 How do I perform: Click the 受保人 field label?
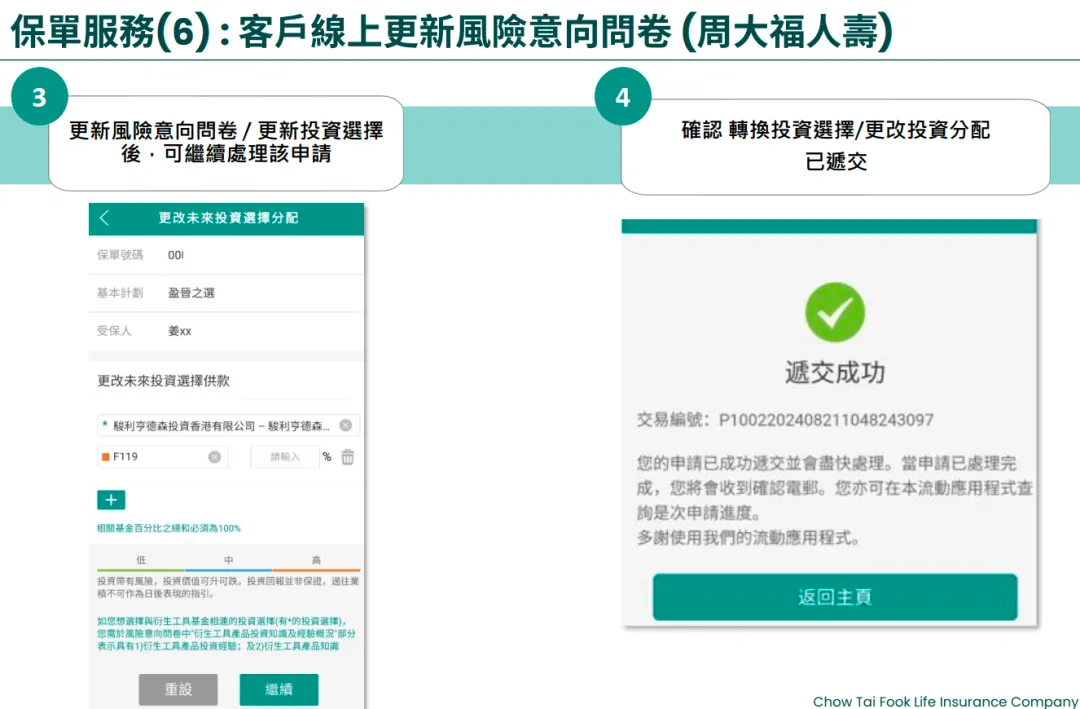pyautogui.click(x=114, y=331)
